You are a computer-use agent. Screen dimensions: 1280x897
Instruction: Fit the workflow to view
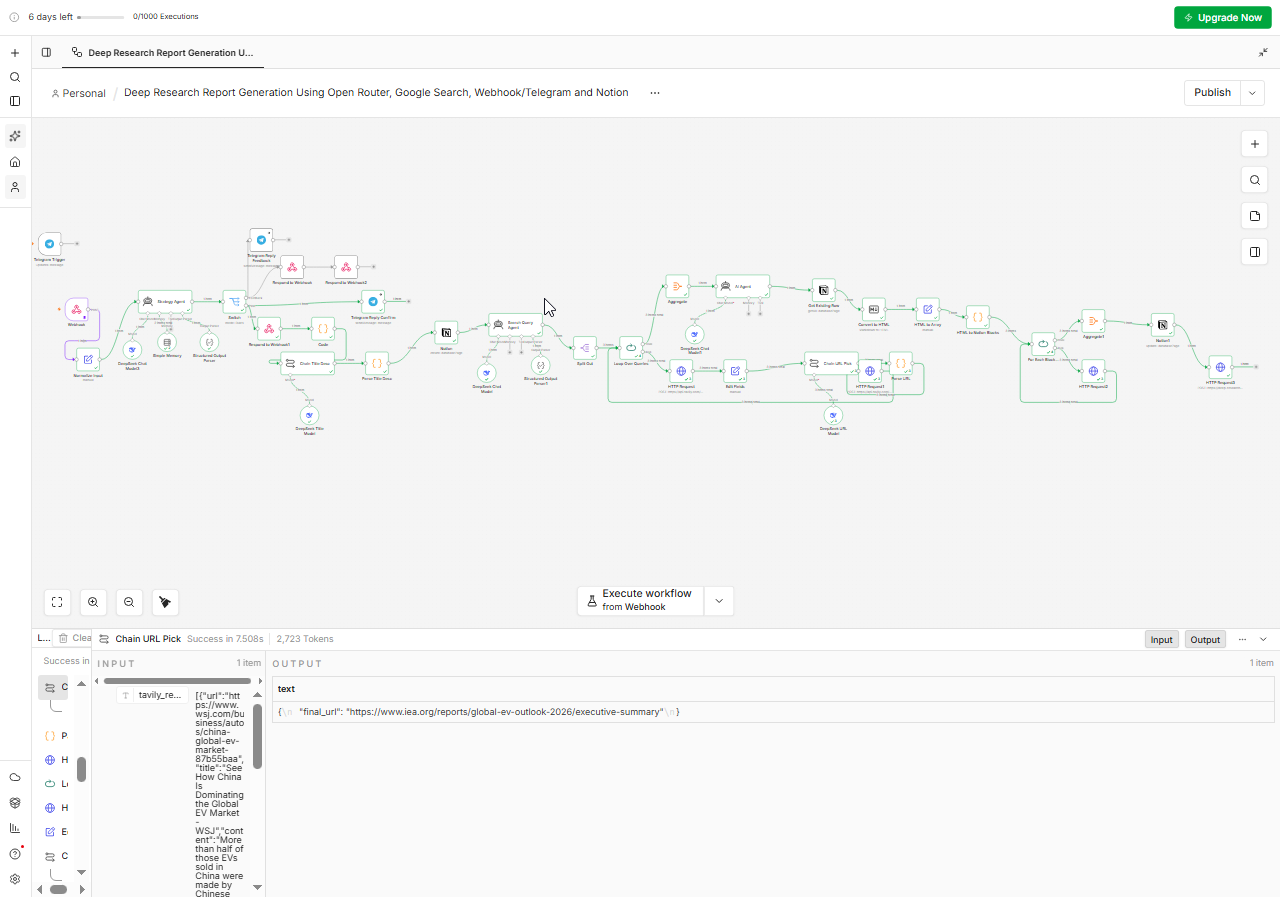57,602
